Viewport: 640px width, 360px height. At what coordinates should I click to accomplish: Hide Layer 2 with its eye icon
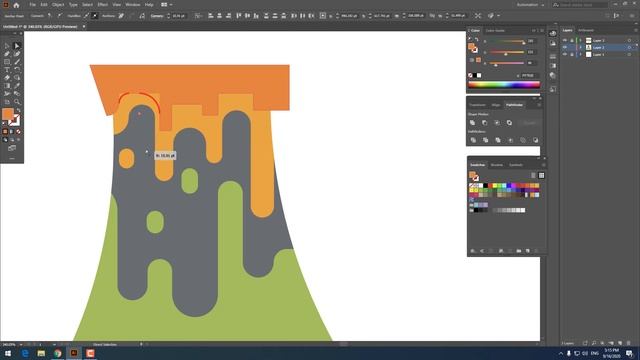coord(565,47)
